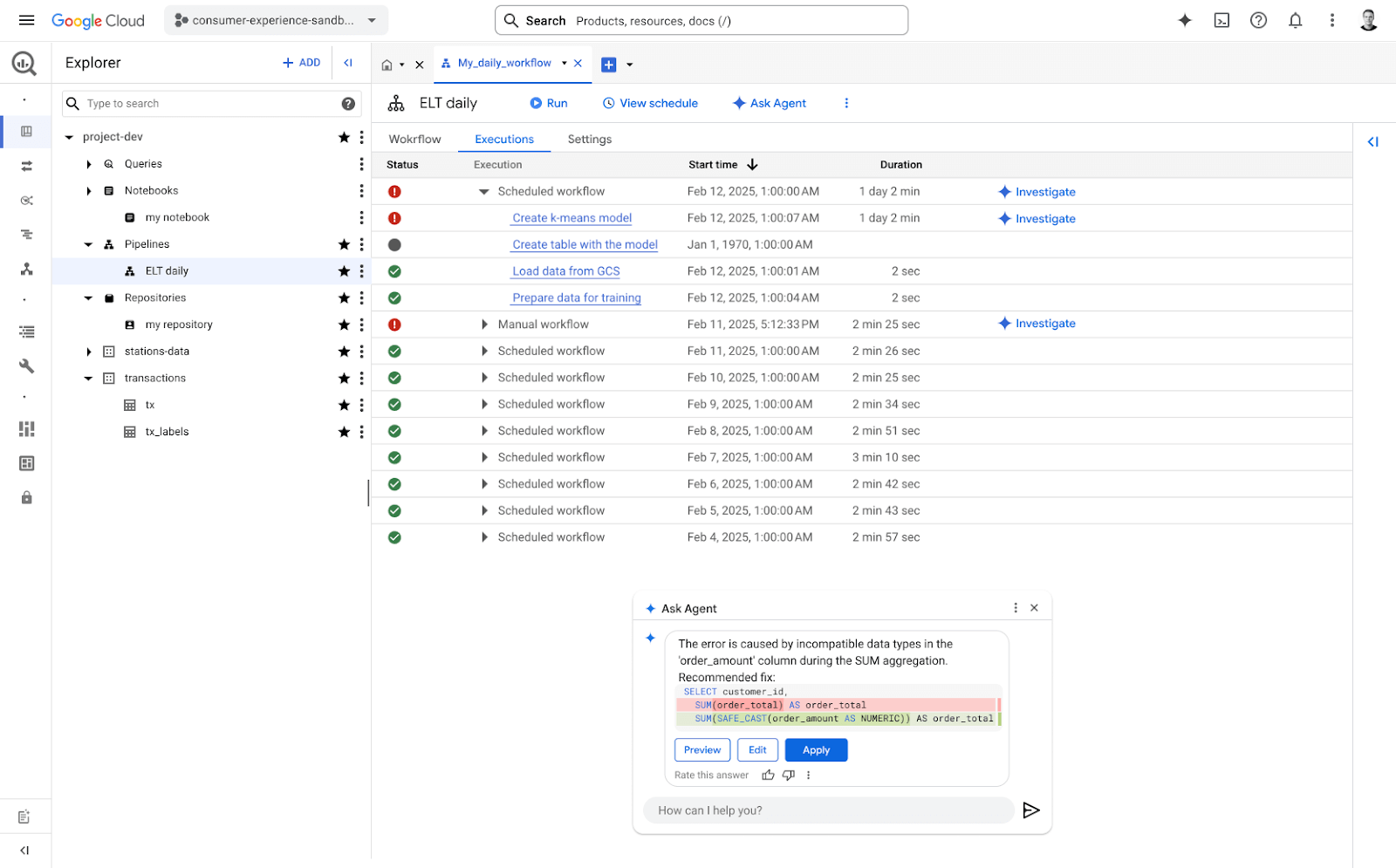Click the blue new tab plus icon
The image size is (1396, 868).
[609, 65]
